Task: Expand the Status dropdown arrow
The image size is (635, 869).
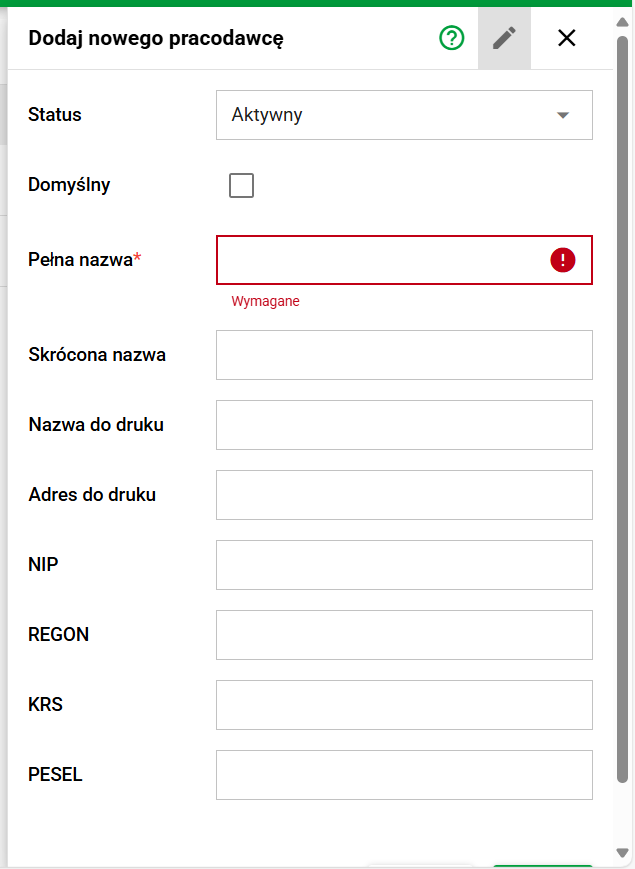Action: [563, 115]
